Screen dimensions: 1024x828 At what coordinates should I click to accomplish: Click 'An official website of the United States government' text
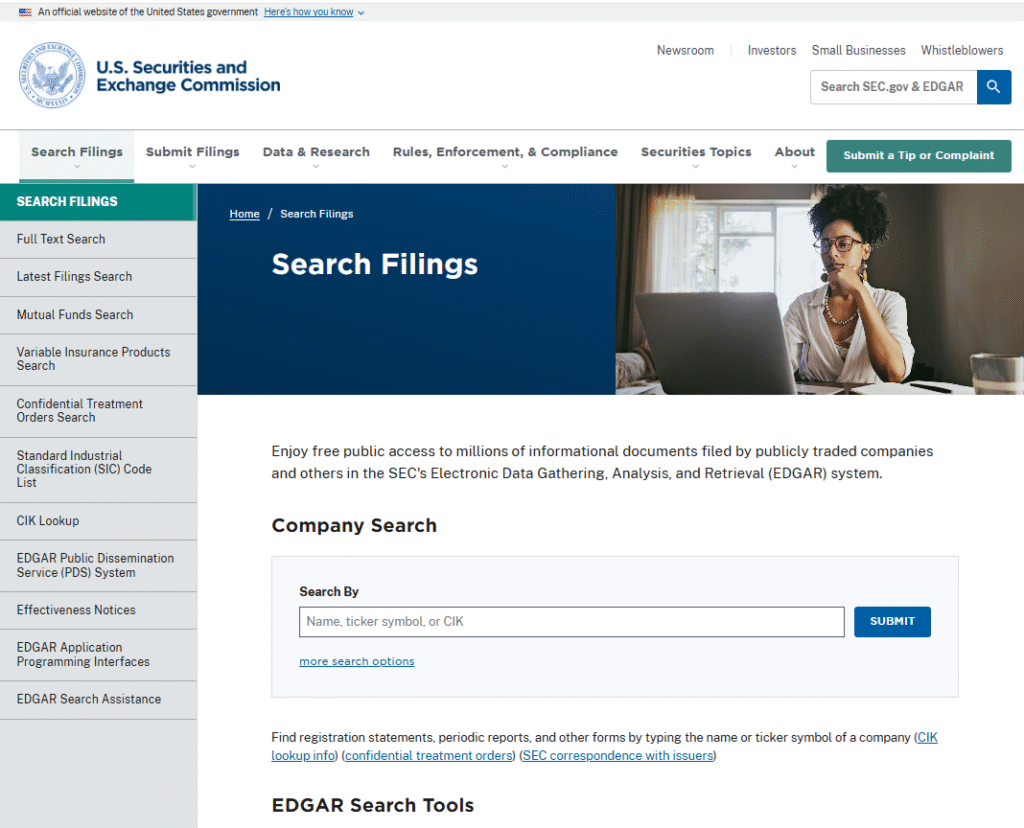(x=148, y=12)
